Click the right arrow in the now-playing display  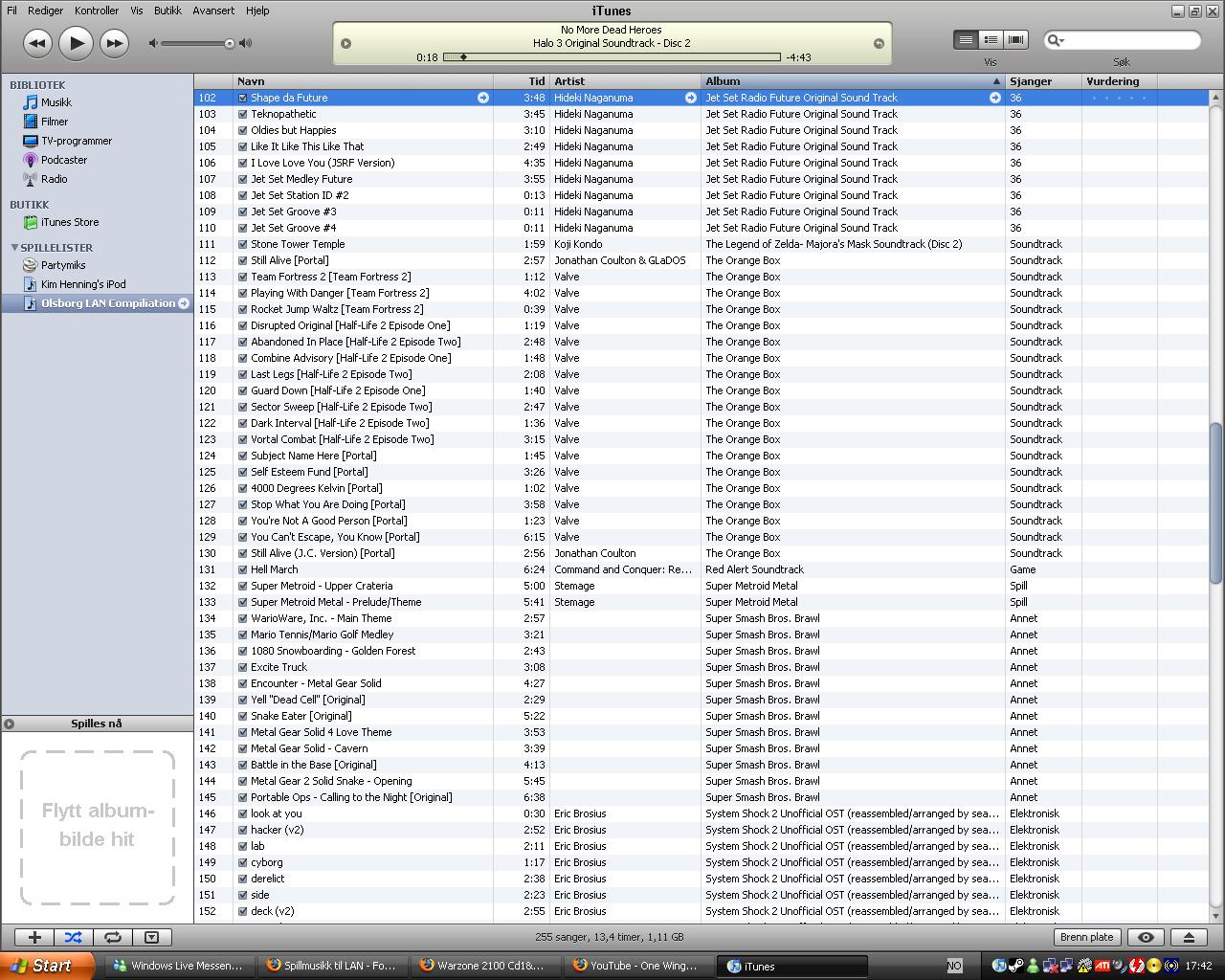[x=879, y=43]
